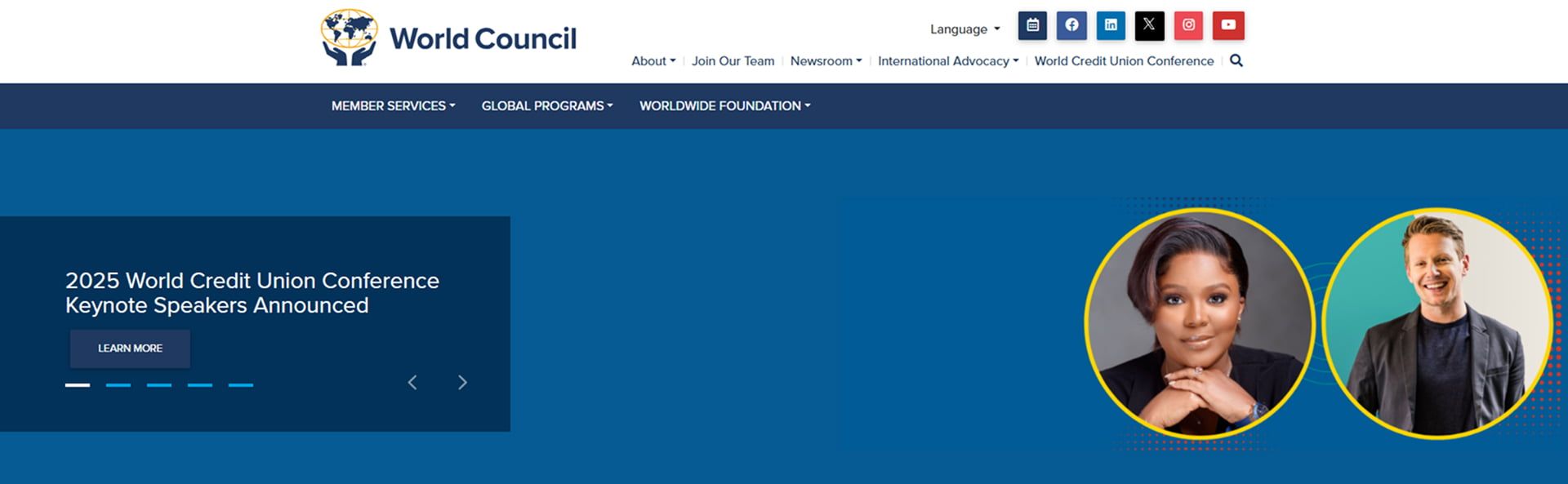Visit the Facebook page icon
This screenshot has width=1568, height=484.
pyautogui.click(x=1071, y=25)
